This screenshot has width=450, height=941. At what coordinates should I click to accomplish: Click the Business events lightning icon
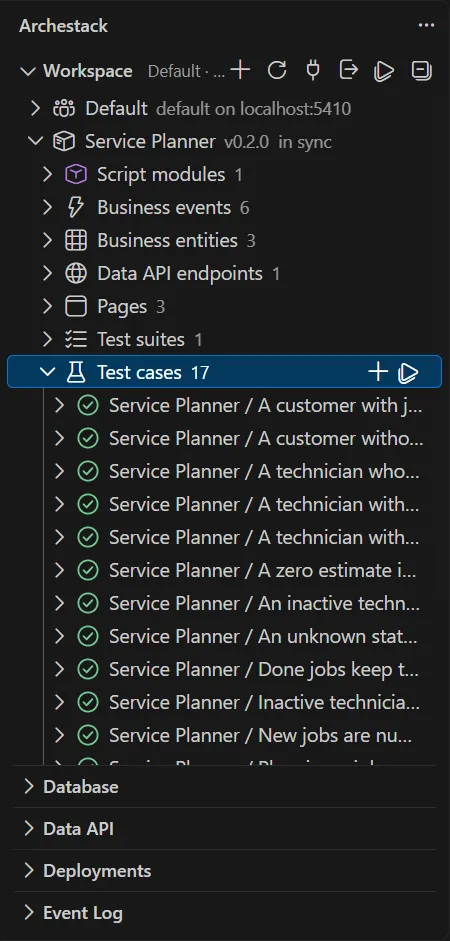click(76, 208)
